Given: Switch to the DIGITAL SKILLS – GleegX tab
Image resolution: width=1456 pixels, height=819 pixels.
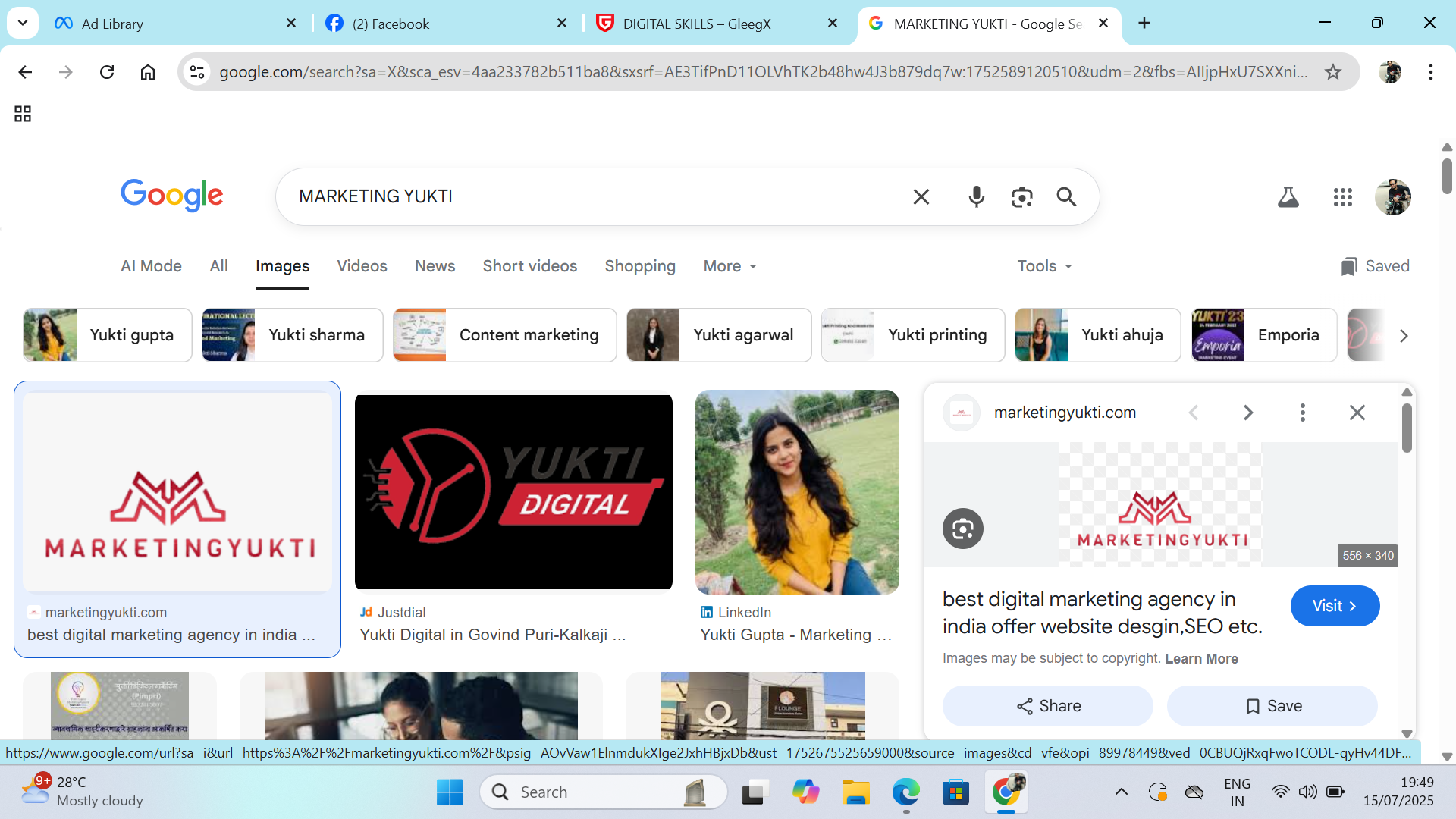Looking at the screenshot, I should click(696, 24).
